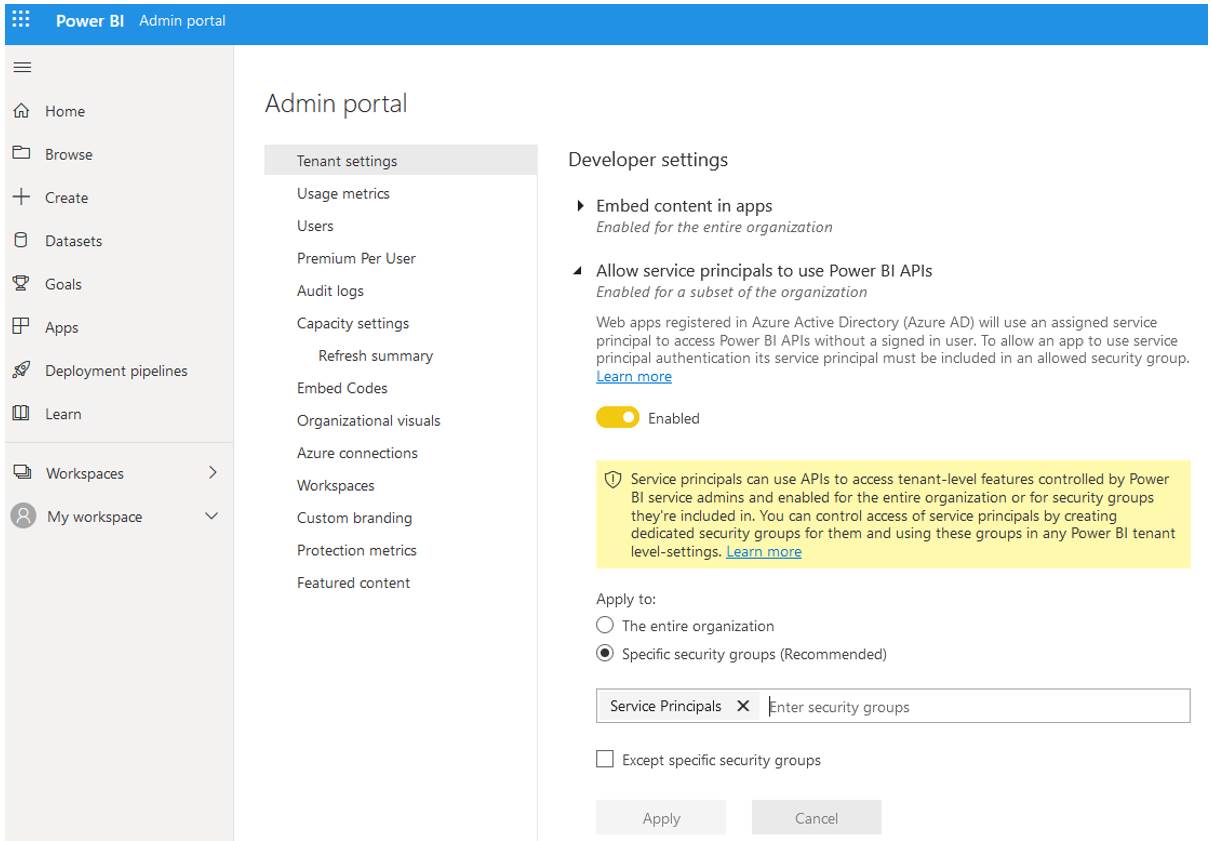The width and height of the screenshot is (1212, 841).
Task: Click the Datasets cylinder icon
Action: point(21,240)
